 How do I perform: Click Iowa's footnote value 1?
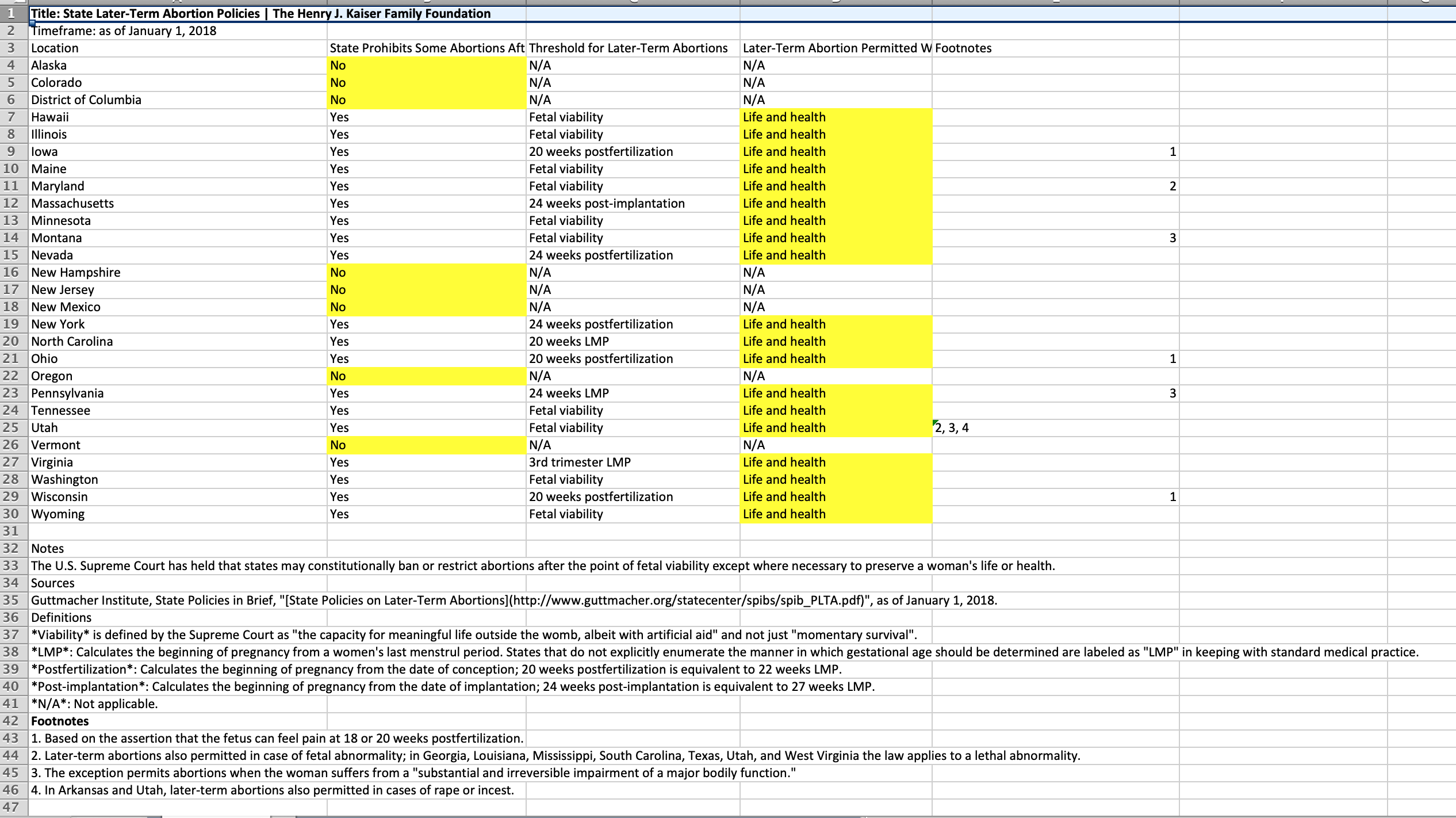click(1055, 152)
